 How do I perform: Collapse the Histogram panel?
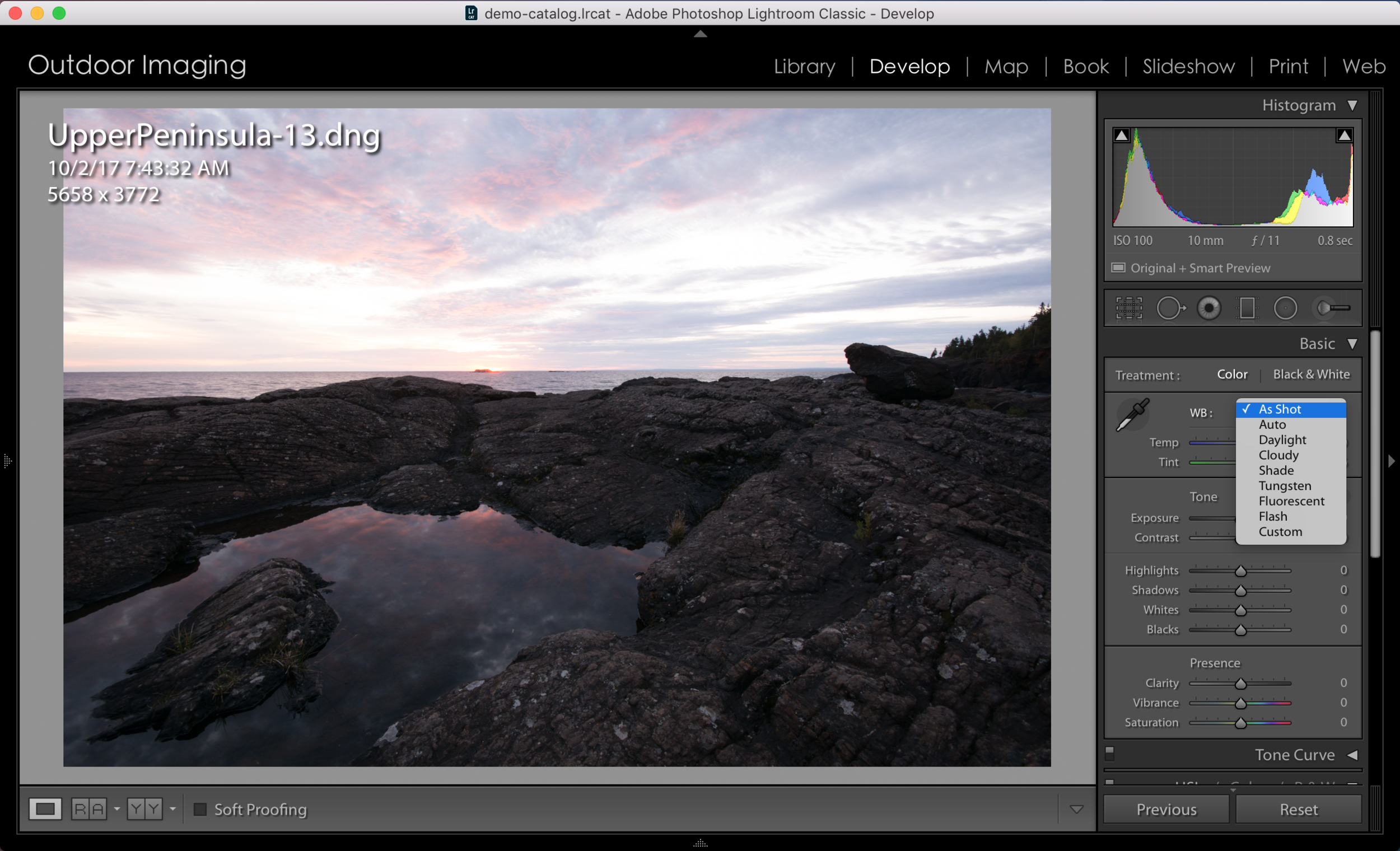[x=1352, y=106]
